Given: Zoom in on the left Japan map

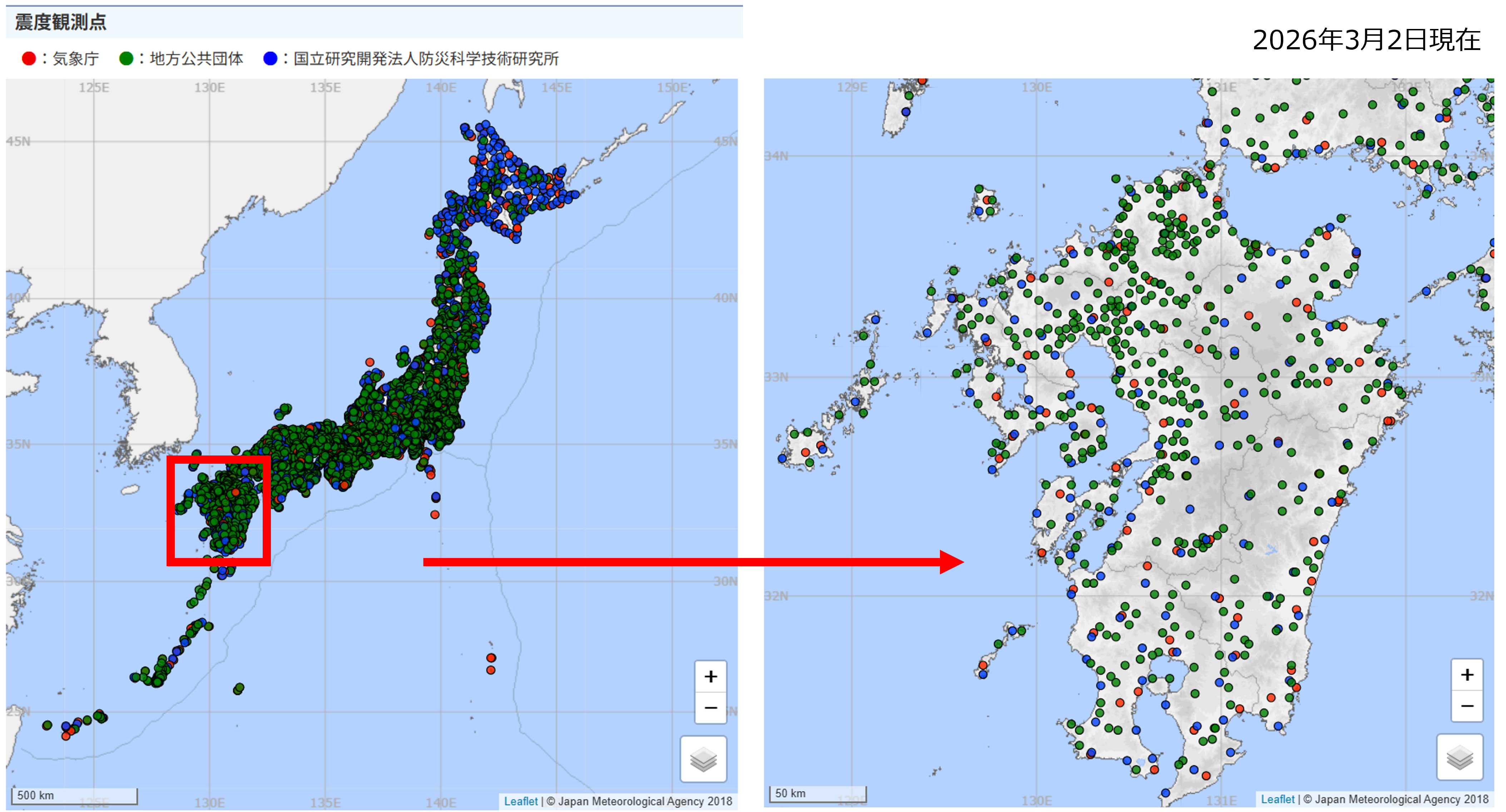Looking at the screenshot, I should point(710,676).
